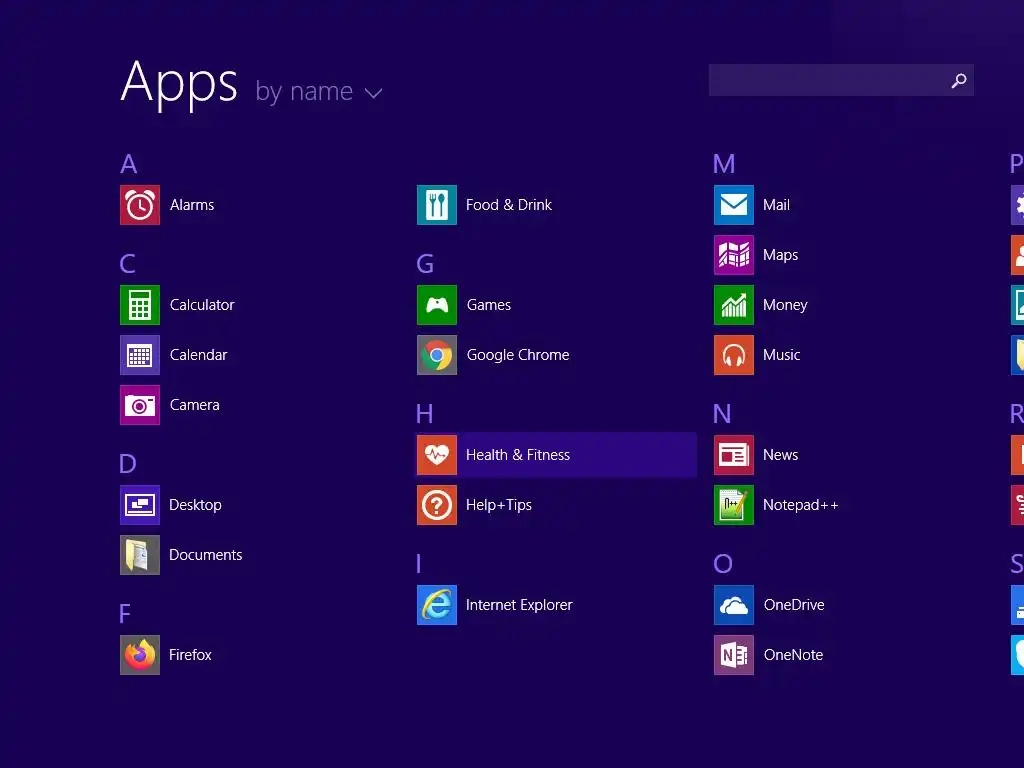Image resolution: width=1024 pixels, height=768 pixels.
Task: Select the letter I group header
Action: click(x=419, y=564)
